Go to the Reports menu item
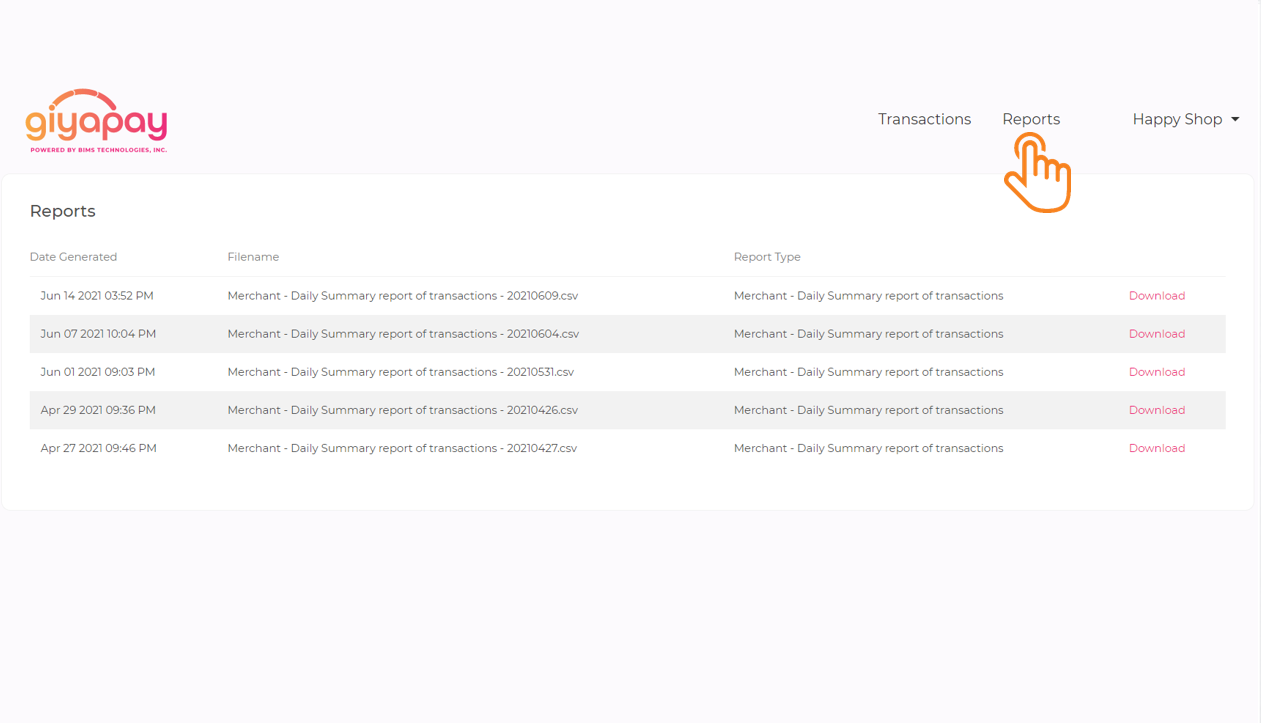Viewport: 1261px width, 723px height. (x=1030, y=119)
